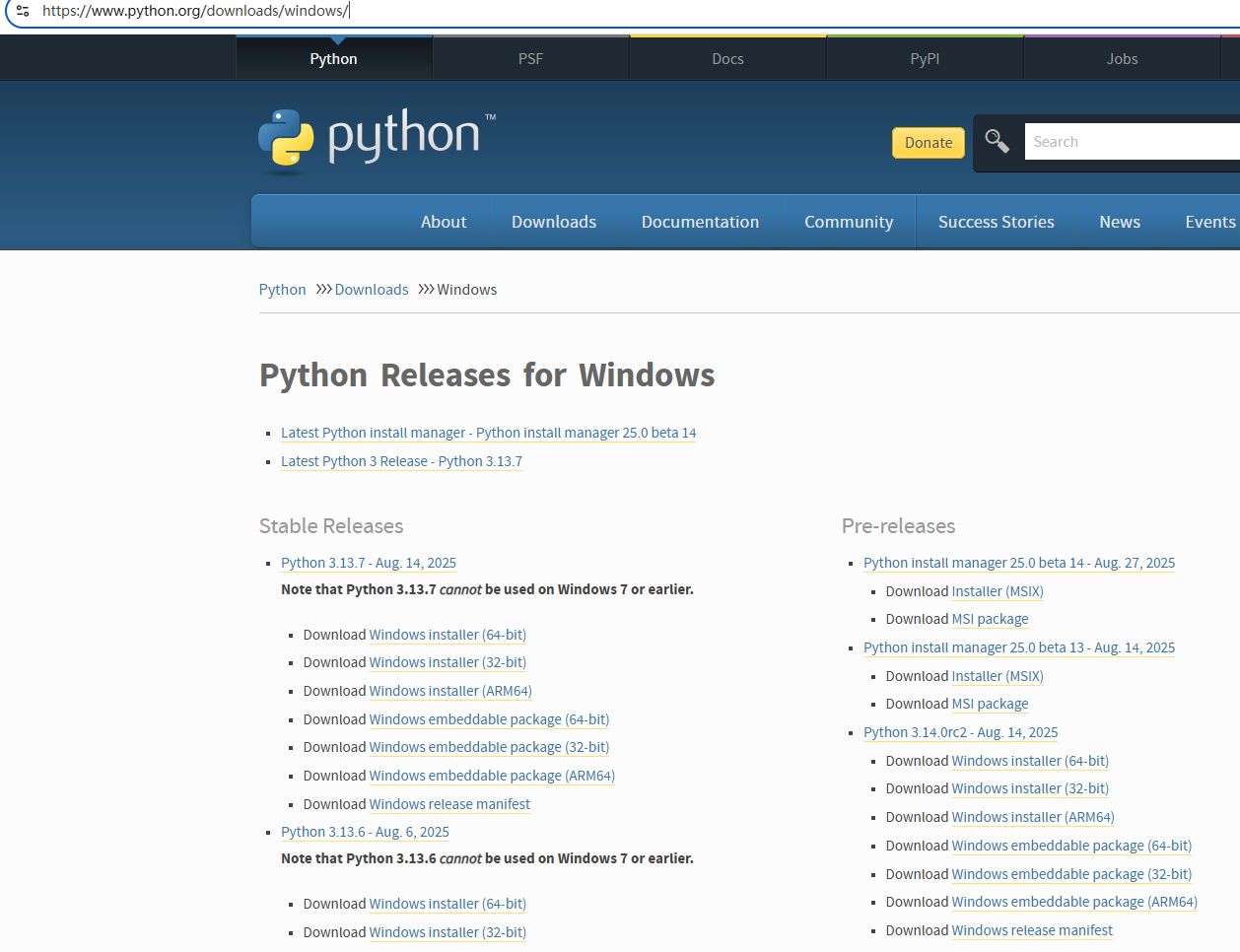Click note about Python 3.13.7 and Windows 7

pos(487,589)
